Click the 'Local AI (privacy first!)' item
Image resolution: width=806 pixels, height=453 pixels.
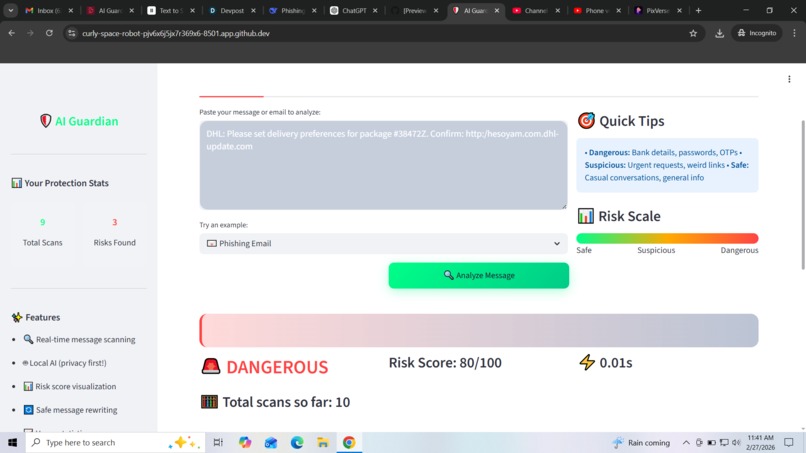pos(68,363)
